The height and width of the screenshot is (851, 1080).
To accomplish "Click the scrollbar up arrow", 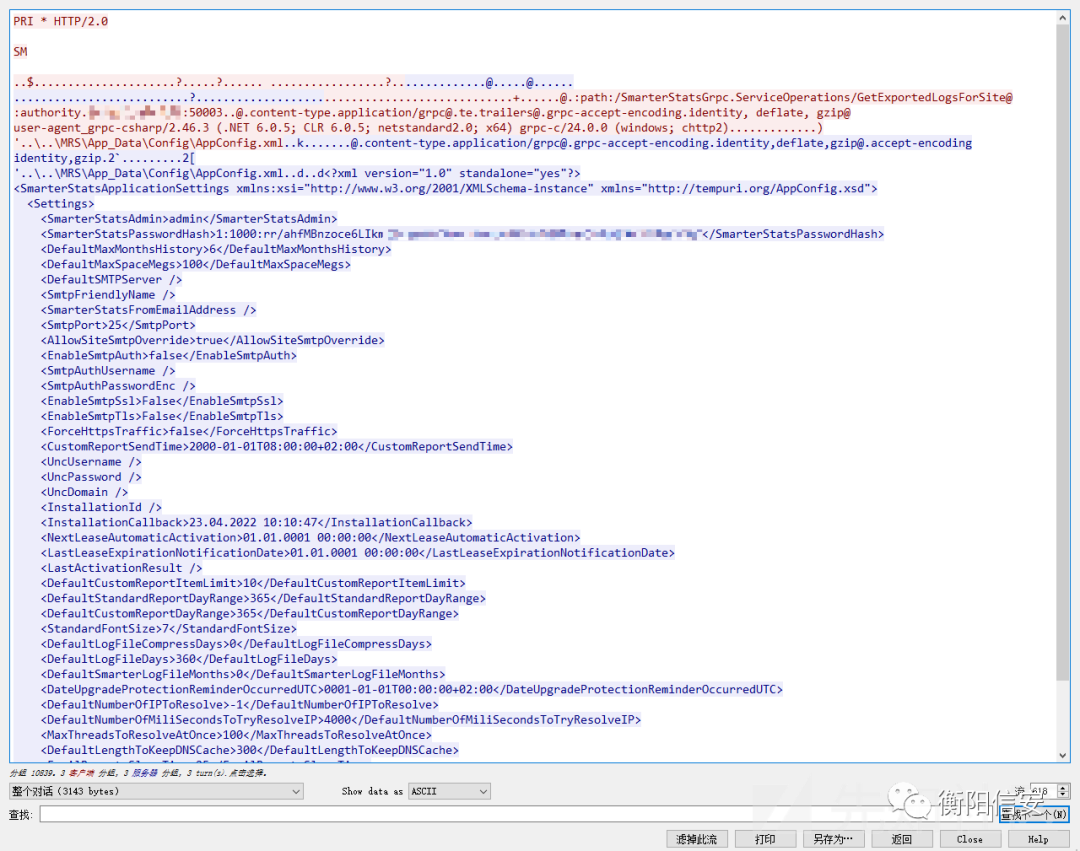I will (1063, 19).
